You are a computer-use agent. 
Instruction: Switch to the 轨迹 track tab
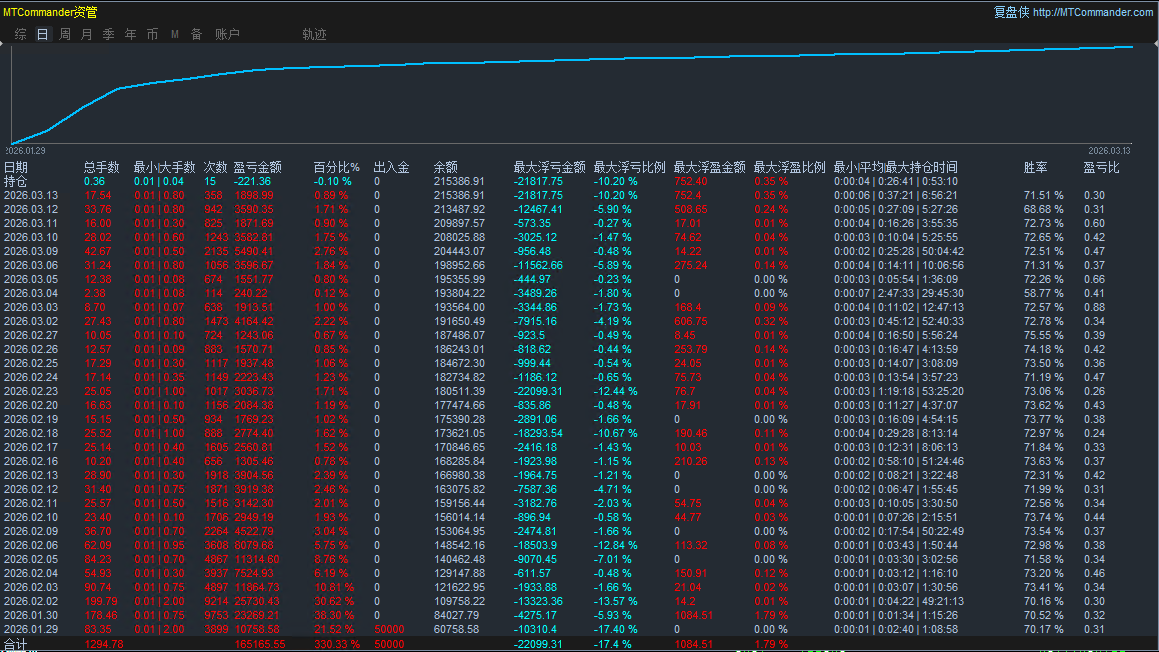click(x=314, y=34)
